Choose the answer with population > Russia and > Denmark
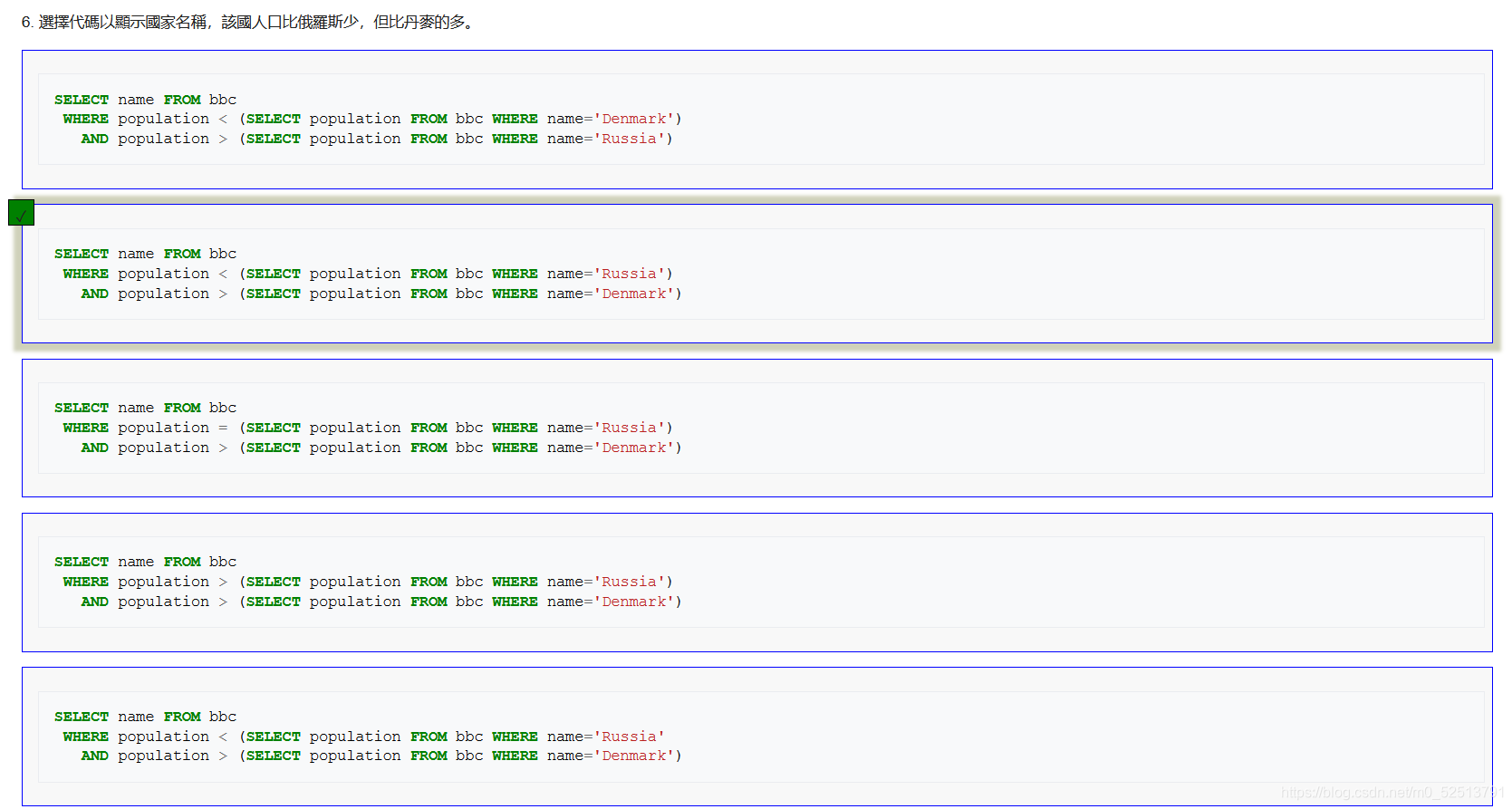Screen dimensions: 1512x809 coord(756,583)
